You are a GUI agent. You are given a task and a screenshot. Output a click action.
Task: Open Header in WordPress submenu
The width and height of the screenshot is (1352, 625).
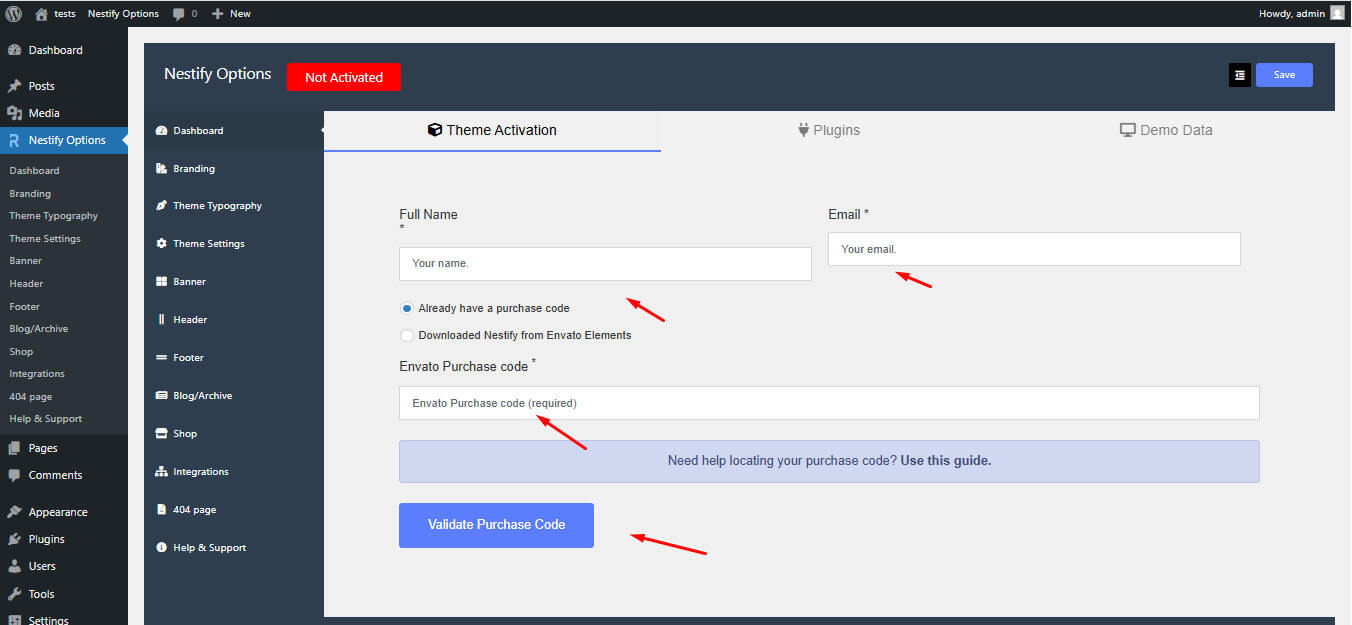coord(26,284)
